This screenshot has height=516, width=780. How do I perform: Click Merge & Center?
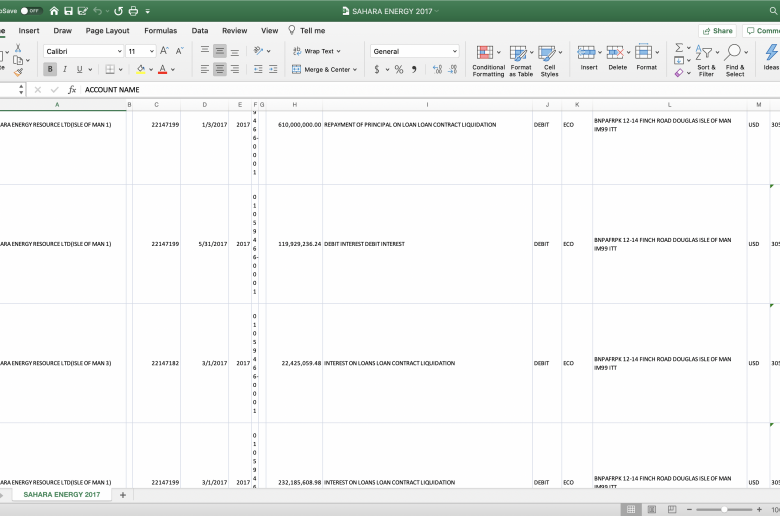tap(324, 69)
